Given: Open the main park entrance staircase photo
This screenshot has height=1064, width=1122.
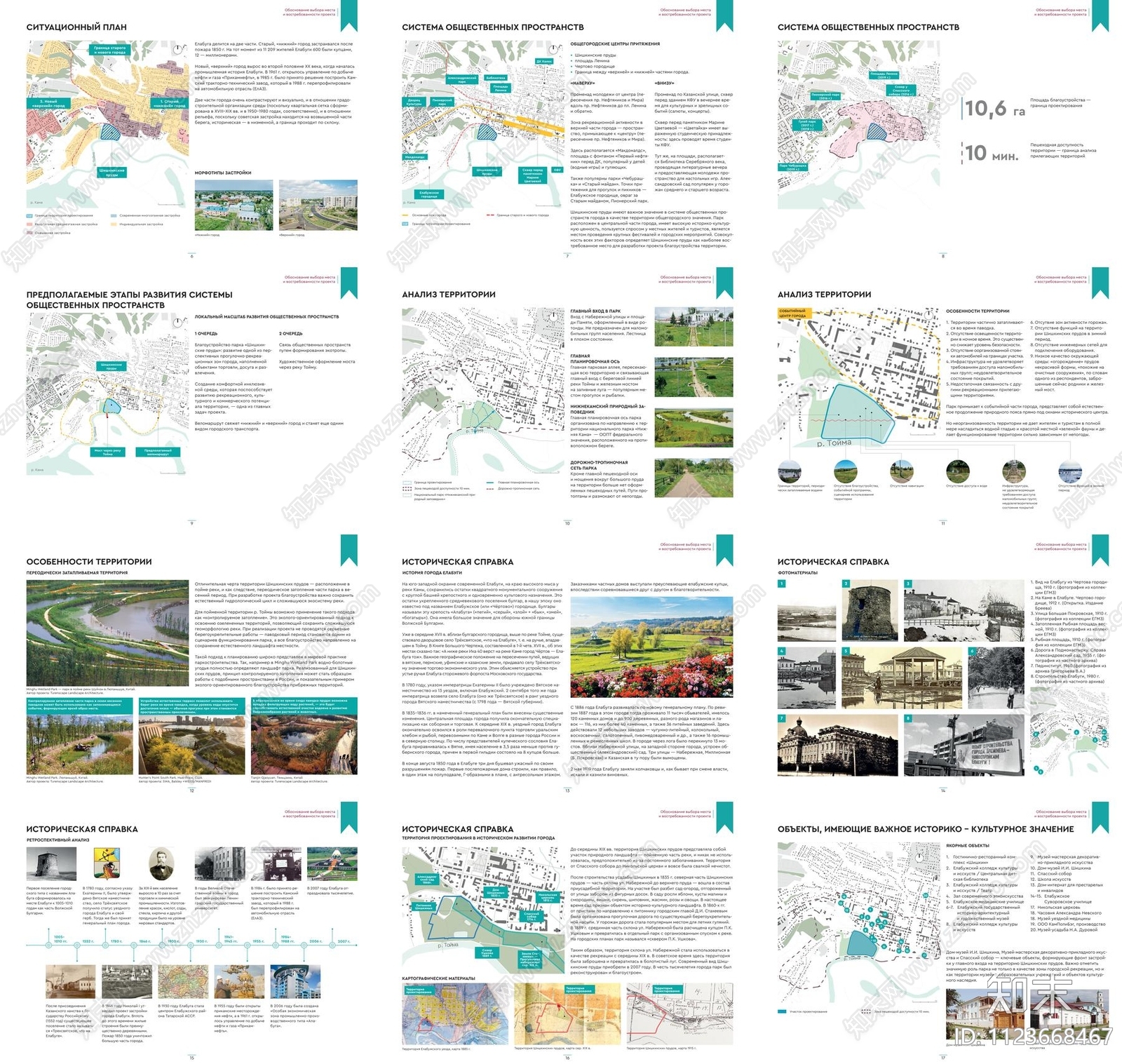Looking at the screenshot, I should coord(694,326).
